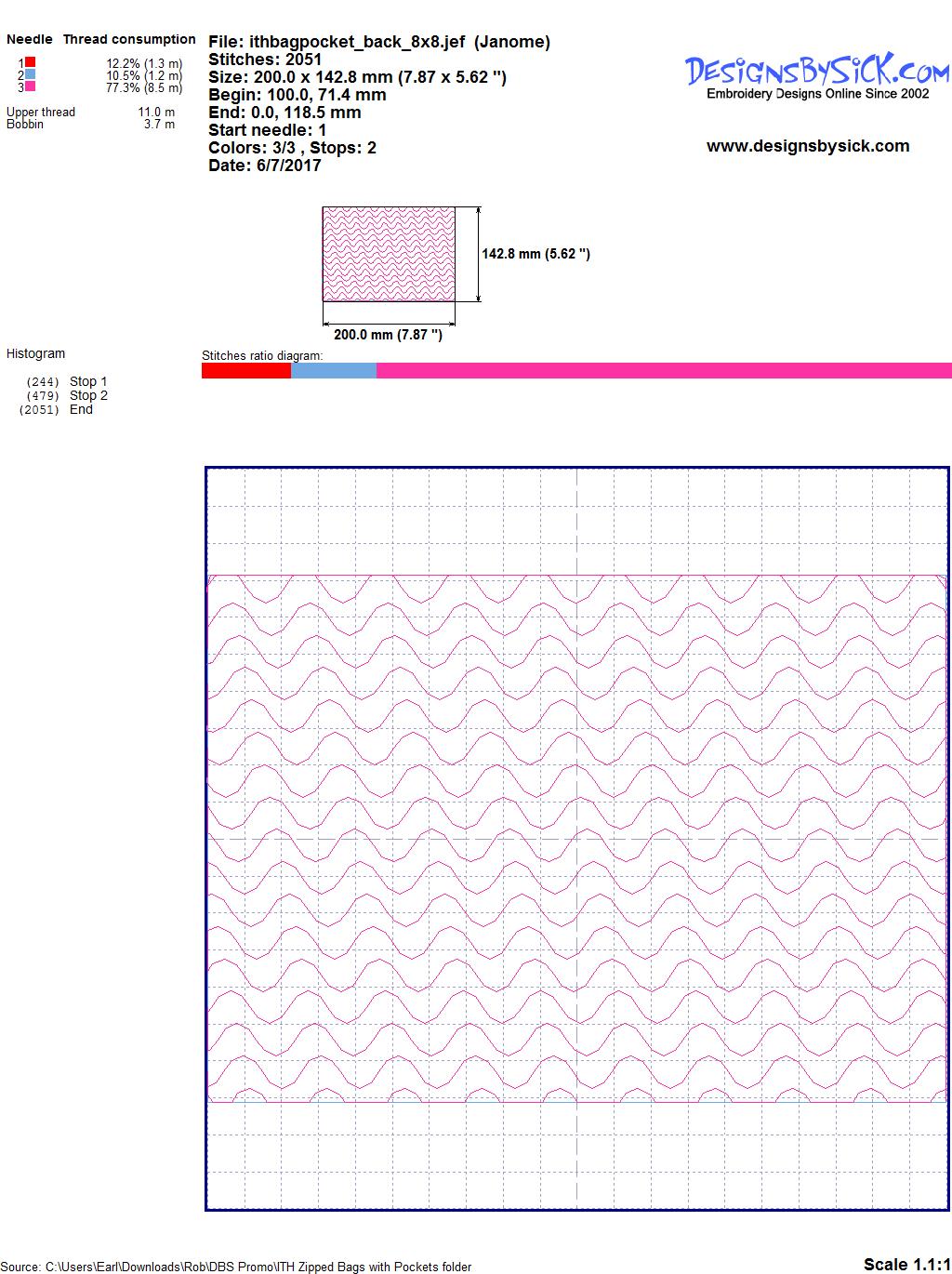Select the small wavy design thumbnail
Viewport: 952px width, 1274px height.
(389, 253)
